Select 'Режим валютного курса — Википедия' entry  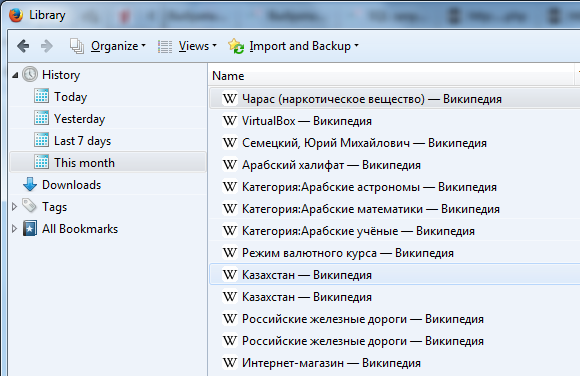(394, 253)
